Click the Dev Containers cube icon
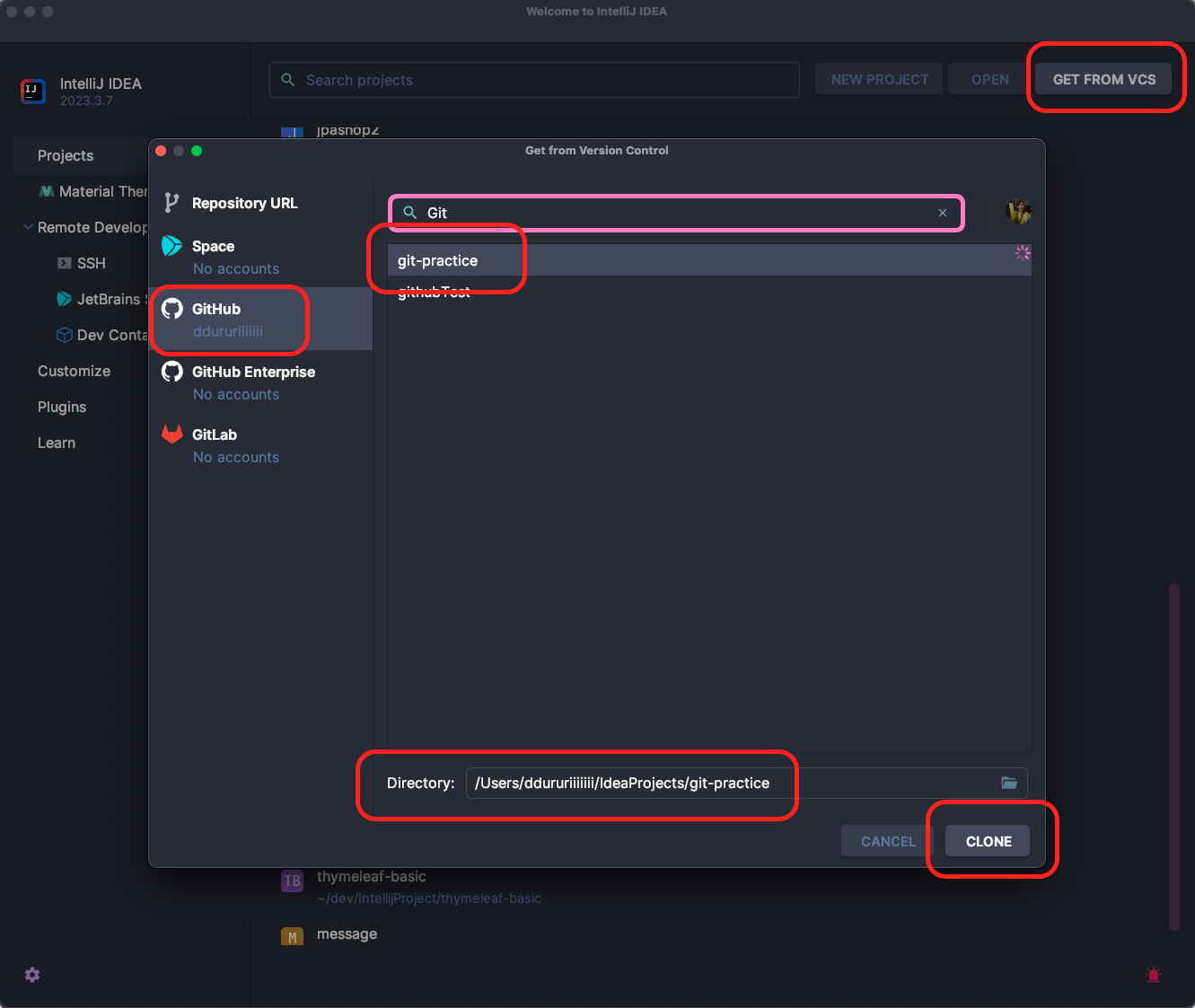The image size is (1195, 1008). [x=65, y=335]
